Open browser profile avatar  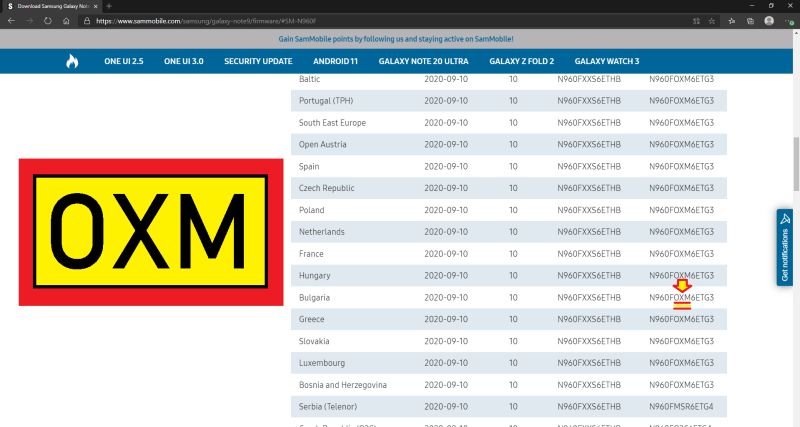769,21
